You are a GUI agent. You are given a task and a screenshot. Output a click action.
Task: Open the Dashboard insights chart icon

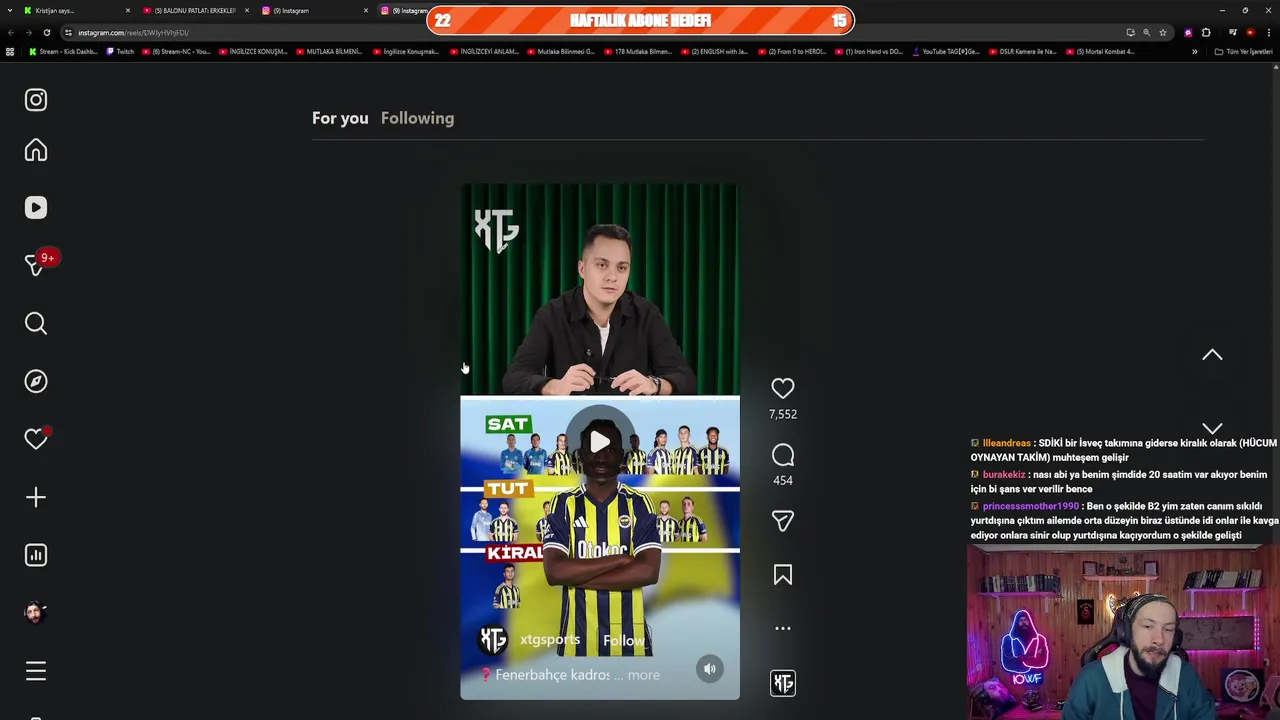36,555
